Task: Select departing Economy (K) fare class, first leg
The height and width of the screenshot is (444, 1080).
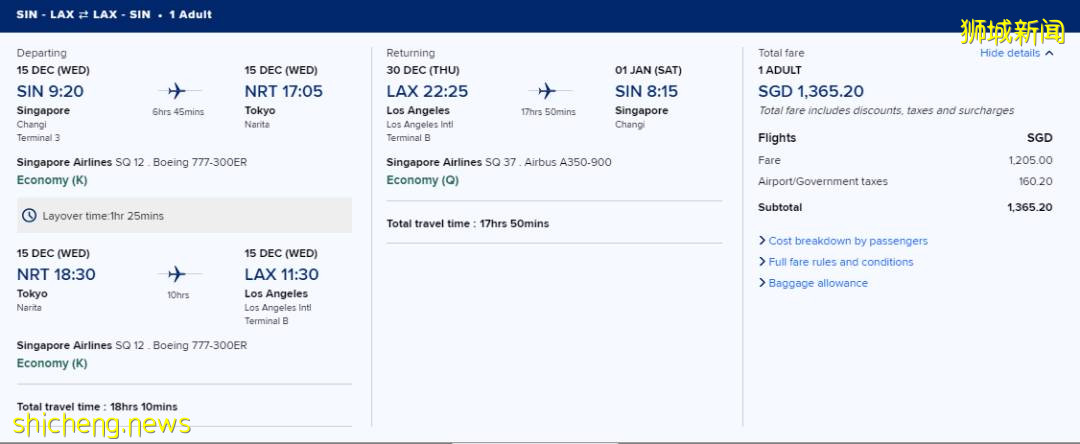Action: point(51,180)
